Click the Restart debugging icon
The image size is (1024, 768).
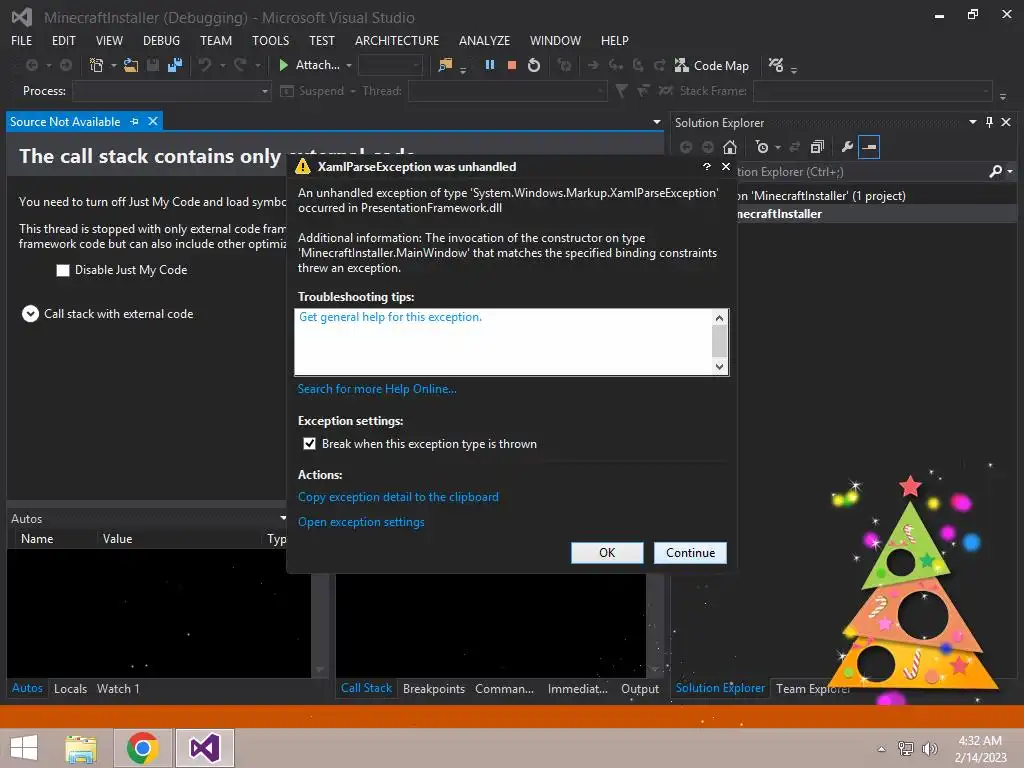pos(534,65)
